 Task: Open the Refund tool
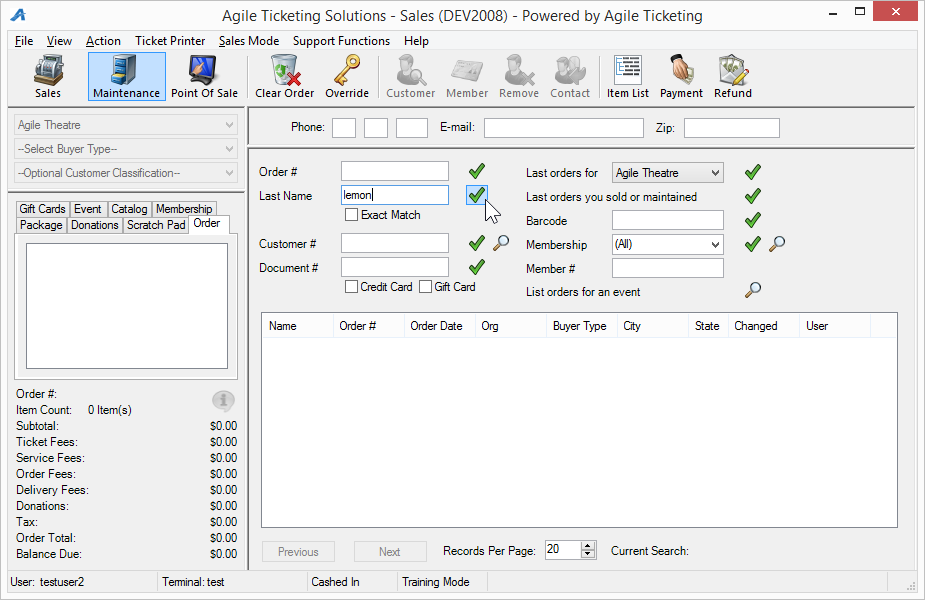coord(733,77)
